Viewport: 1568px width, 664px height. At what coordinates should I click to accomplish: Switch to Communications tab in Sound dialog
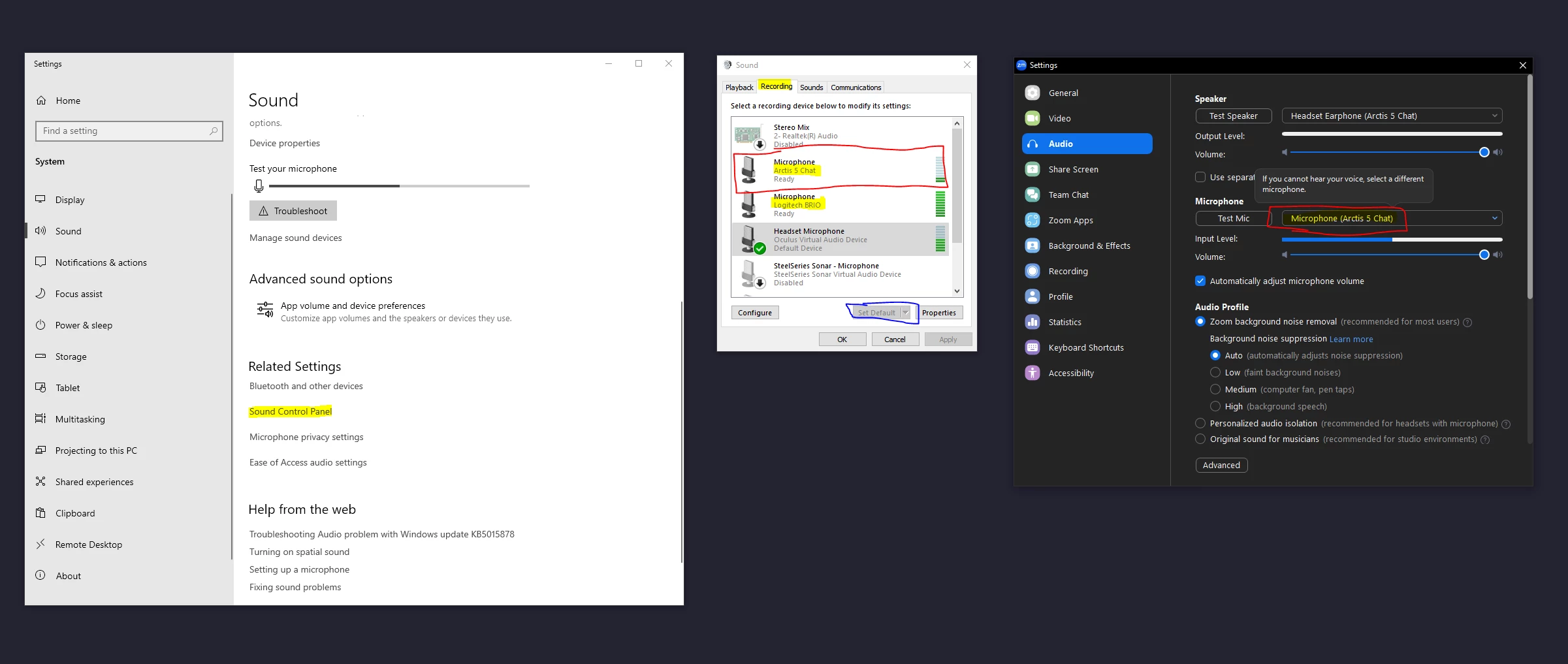856,87
